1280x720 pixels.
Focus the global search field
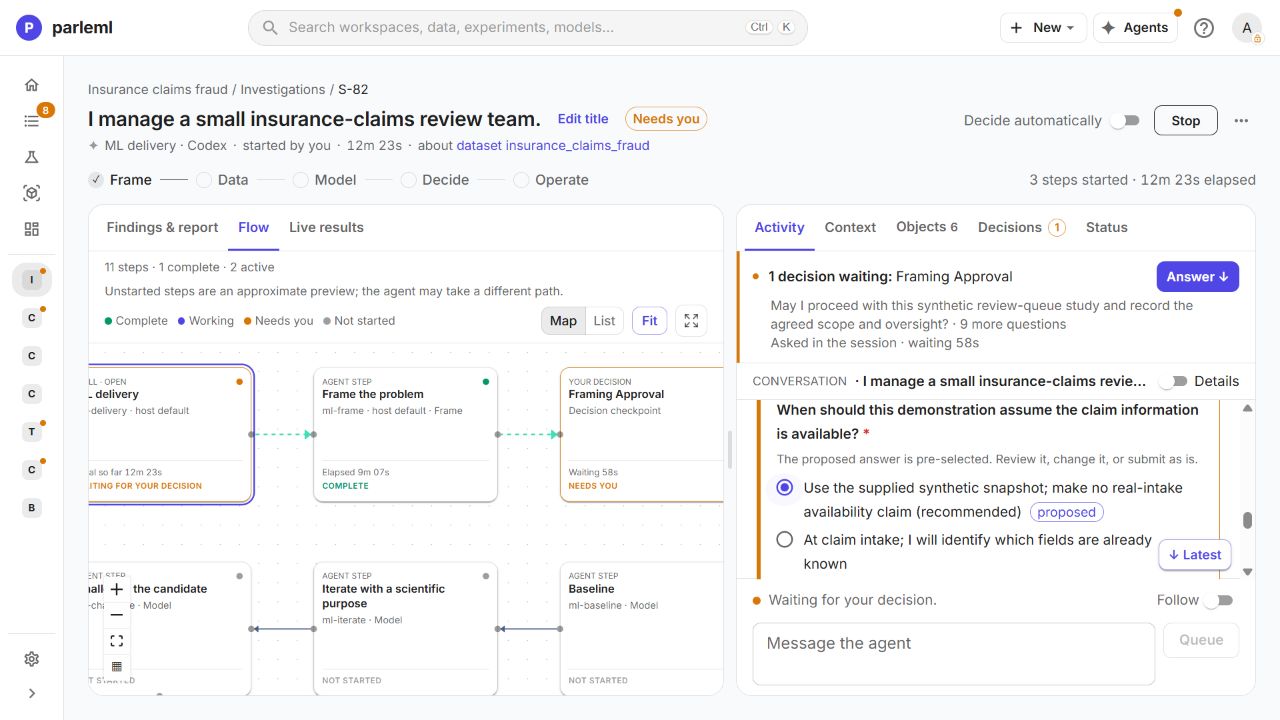(527, 28)
